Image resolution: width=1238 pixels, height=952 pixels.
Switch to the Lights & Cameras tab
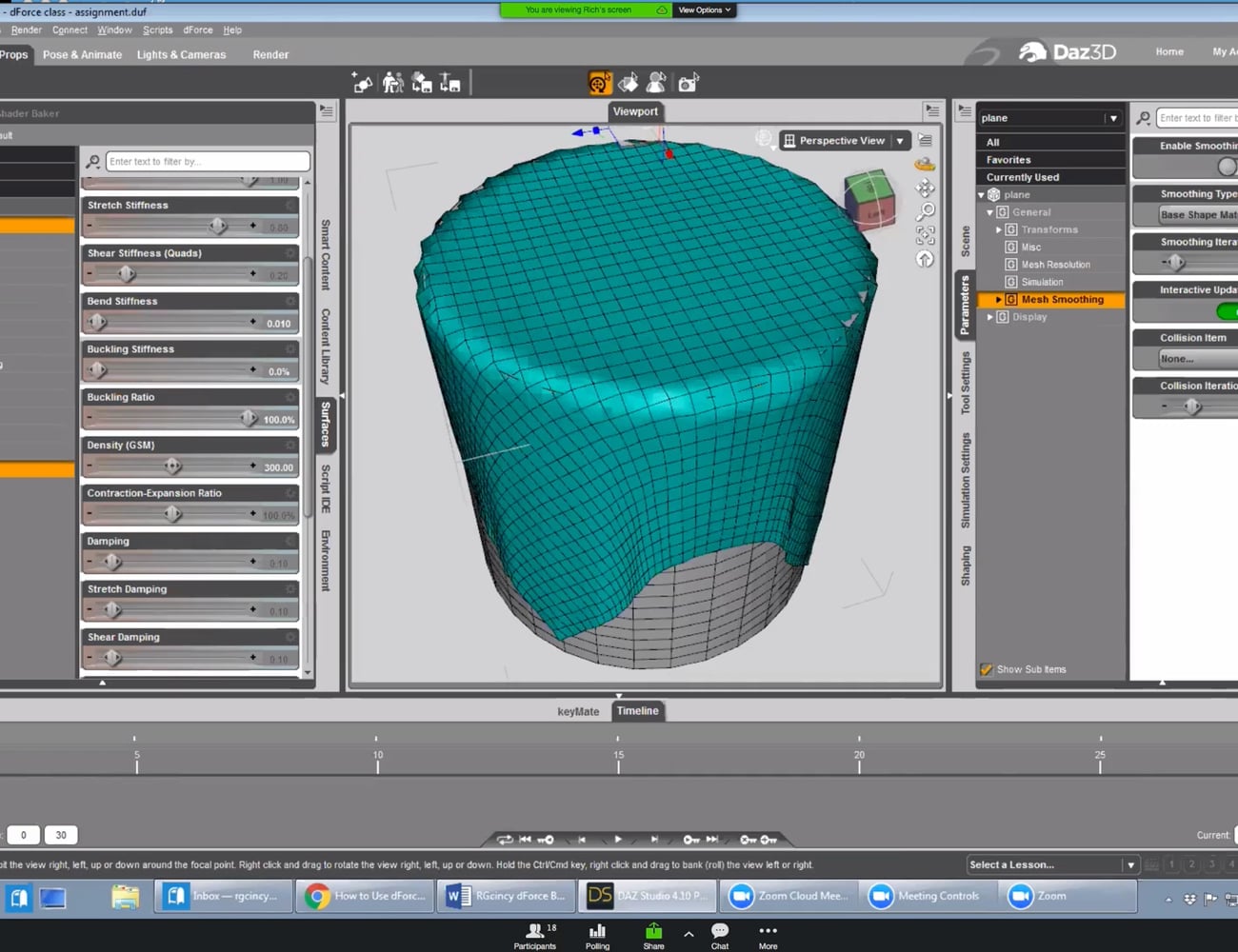[181, 54]
